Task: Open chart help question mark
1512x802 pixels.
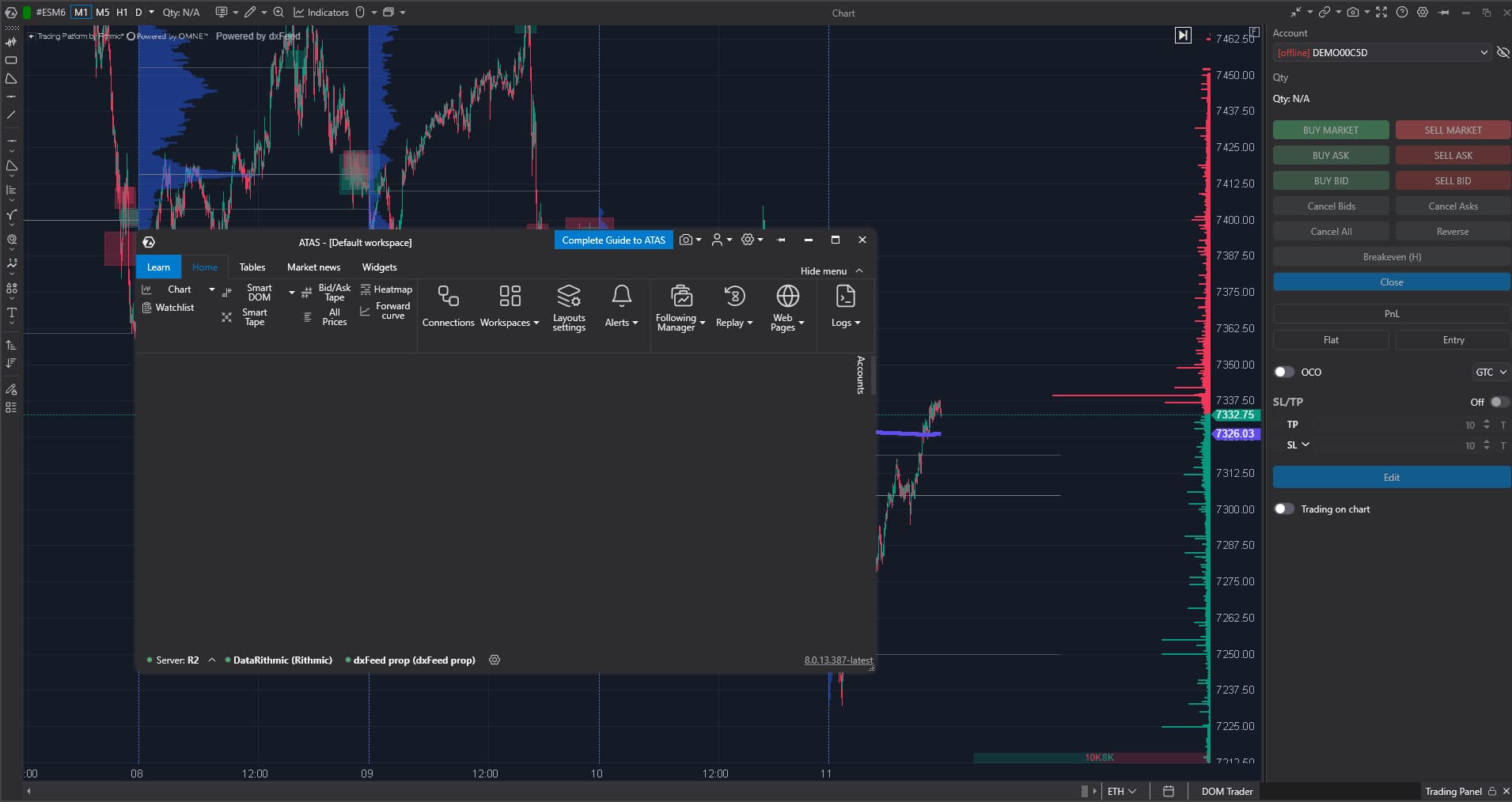Action: 1402,13
